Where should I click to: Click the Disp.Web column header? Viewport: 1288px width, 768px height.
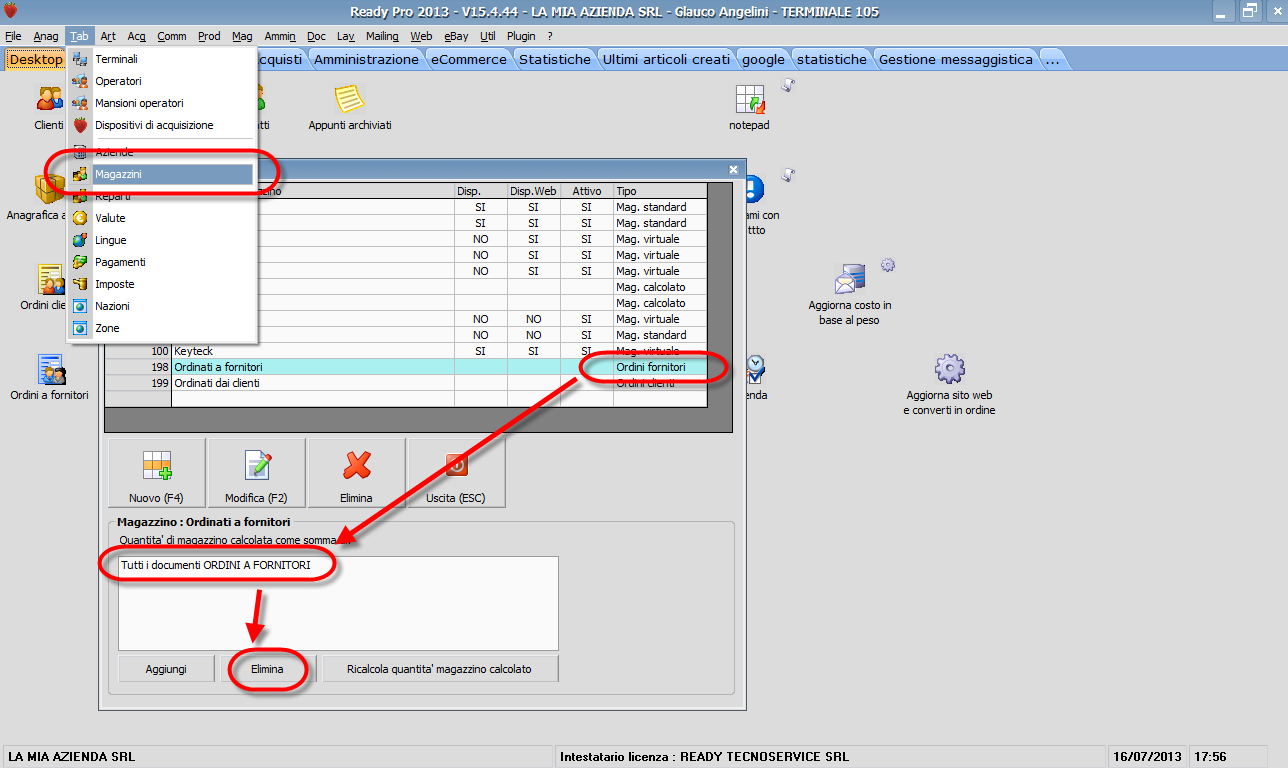[533, 191]
